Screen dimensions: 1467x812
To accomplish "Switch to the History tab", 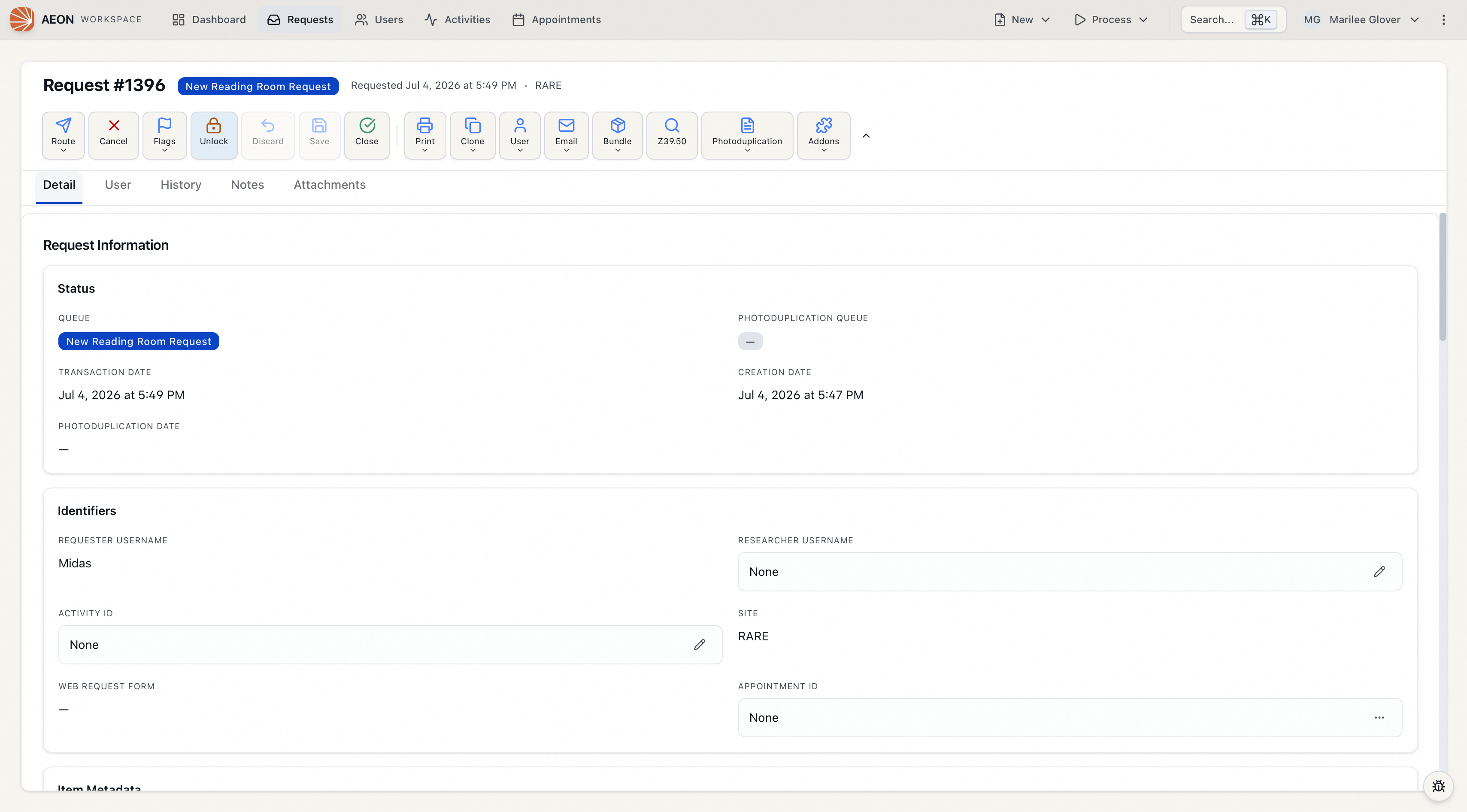I will pos(181,185).
